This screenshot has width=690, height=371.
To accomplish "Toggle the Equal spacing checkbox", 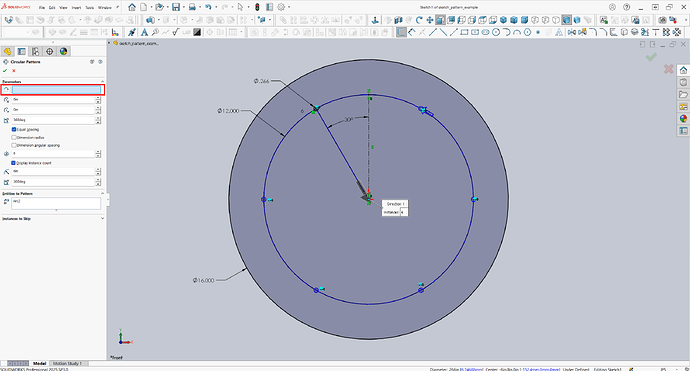I will click(14, 129).
